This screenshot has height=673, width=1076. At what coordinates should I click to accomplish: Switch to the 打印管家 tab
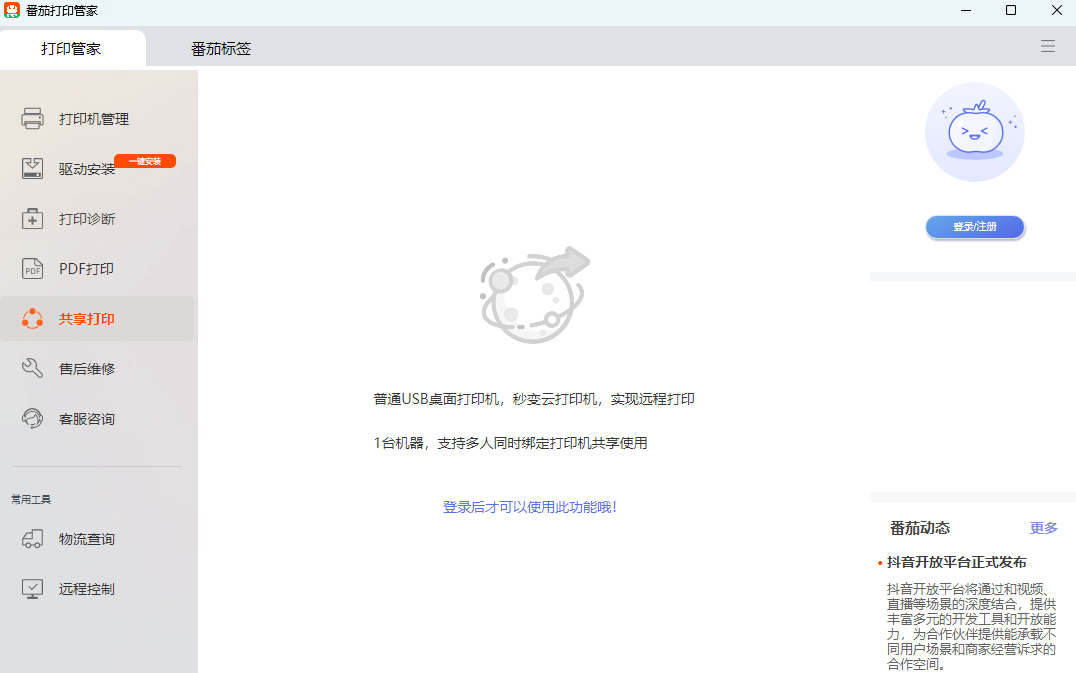(x=71, y=49)
